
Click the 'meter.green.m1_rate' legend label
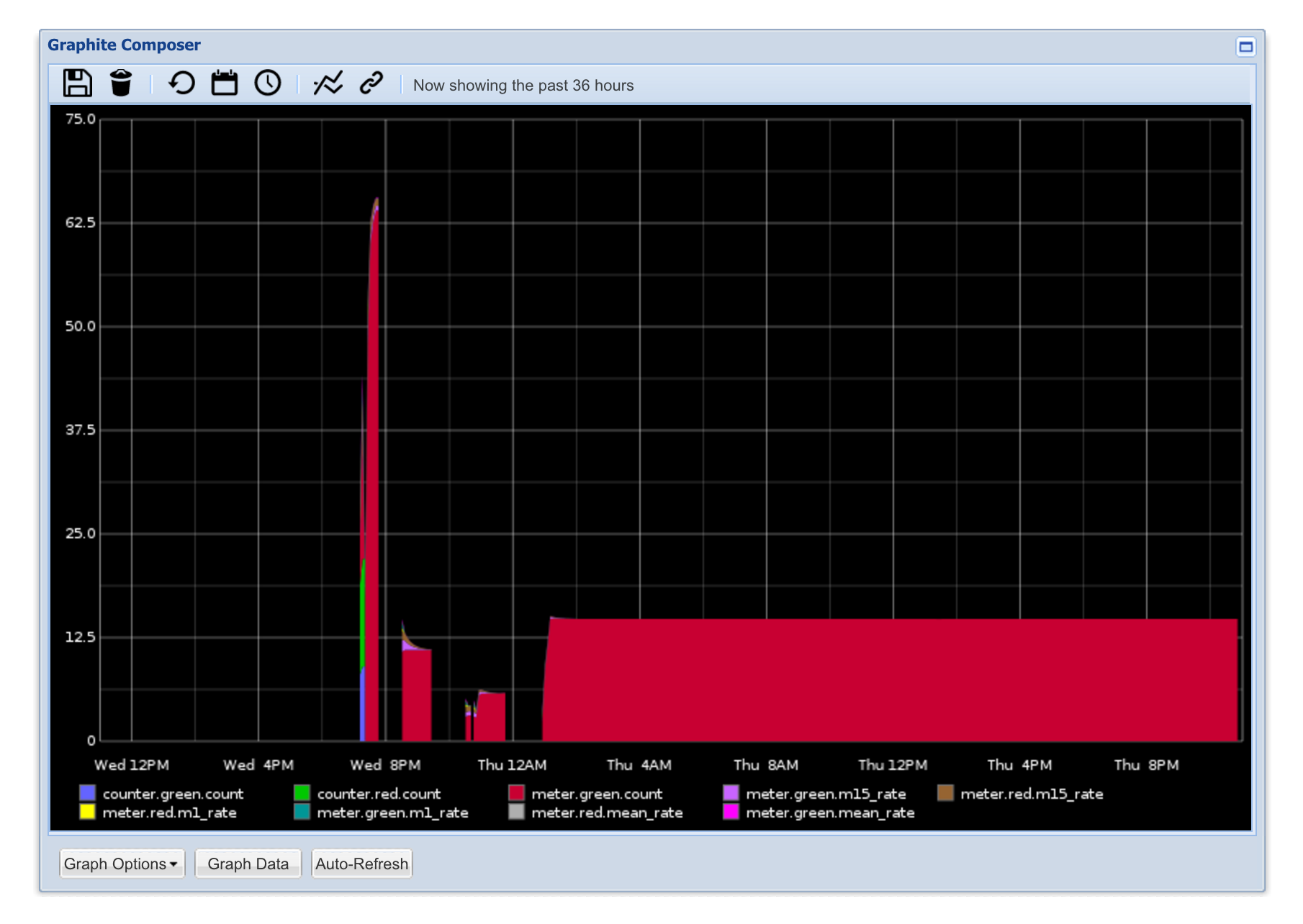point(393,812)
